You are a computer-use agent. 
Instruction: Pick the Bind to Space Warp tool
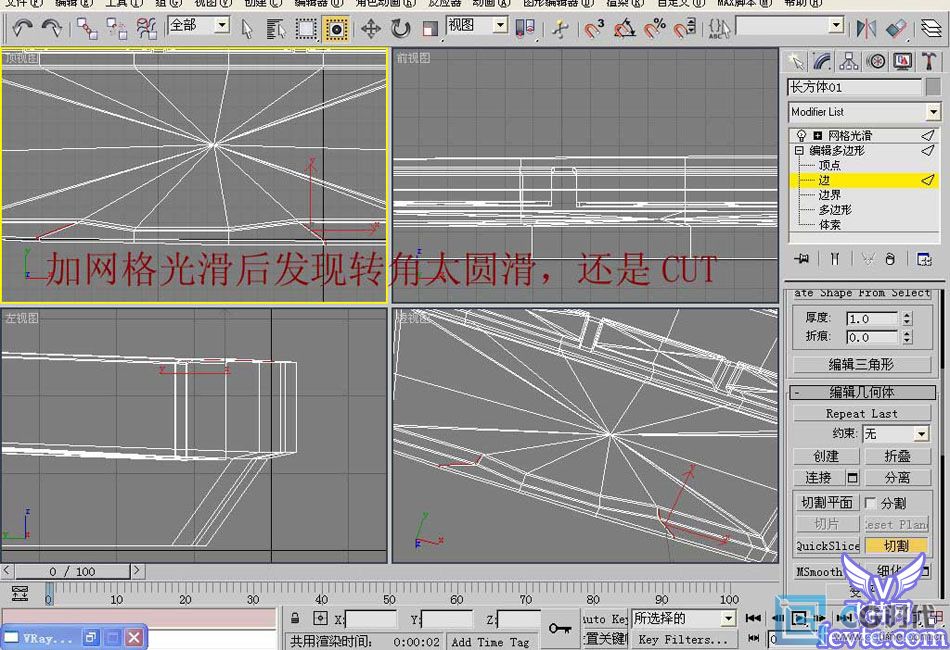click(146, 28)
